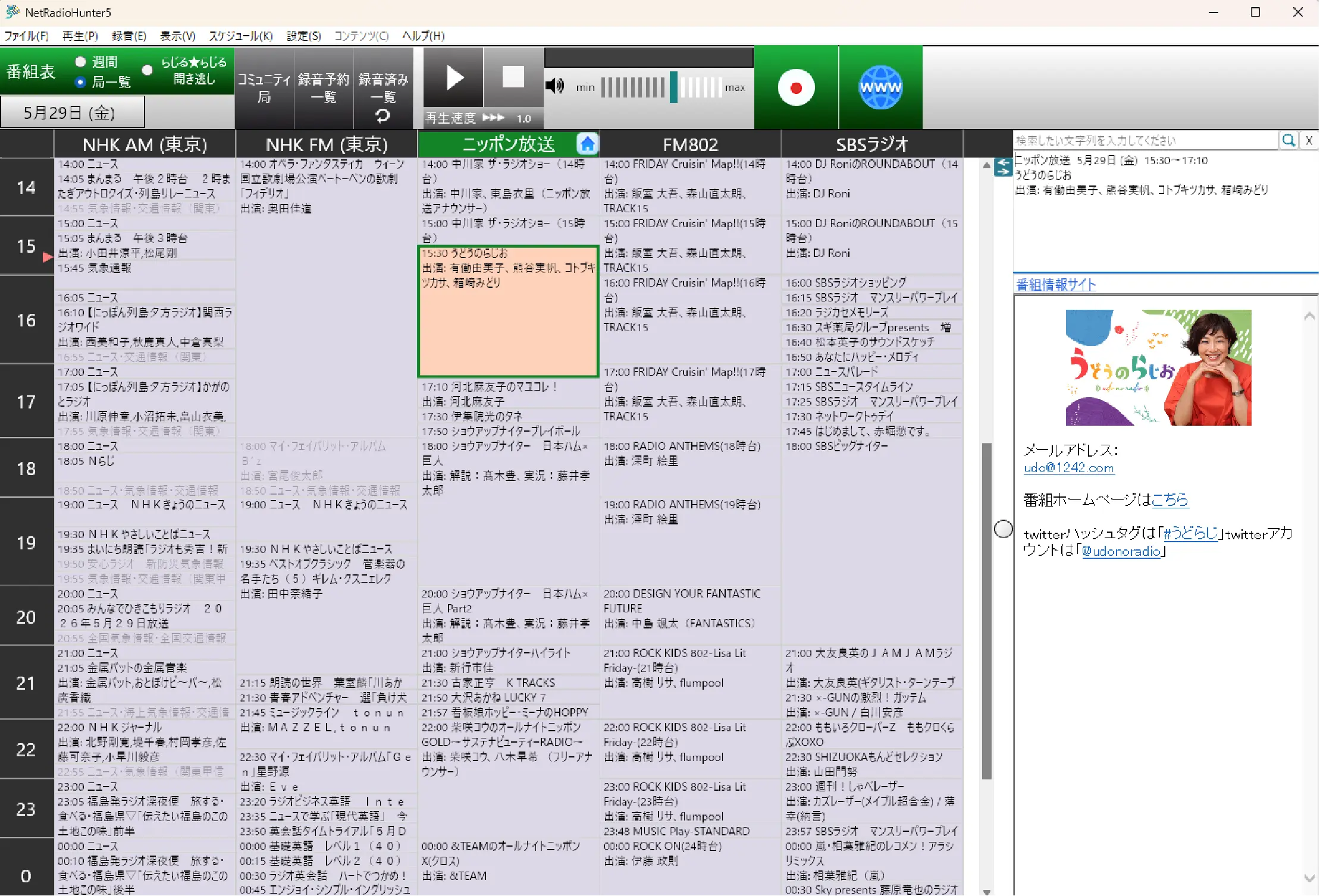The image size is (1320, 896).
Task: Select the 週間 radio button
Action: pyautogui.click(x=80, y=61)
